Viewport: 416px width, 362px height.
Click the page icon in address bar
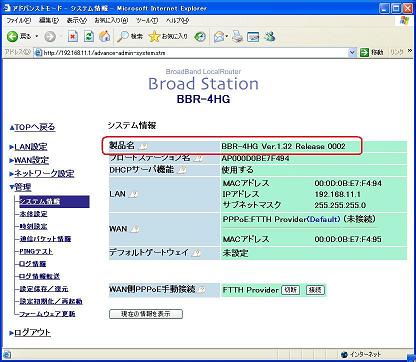coord(38,53)
